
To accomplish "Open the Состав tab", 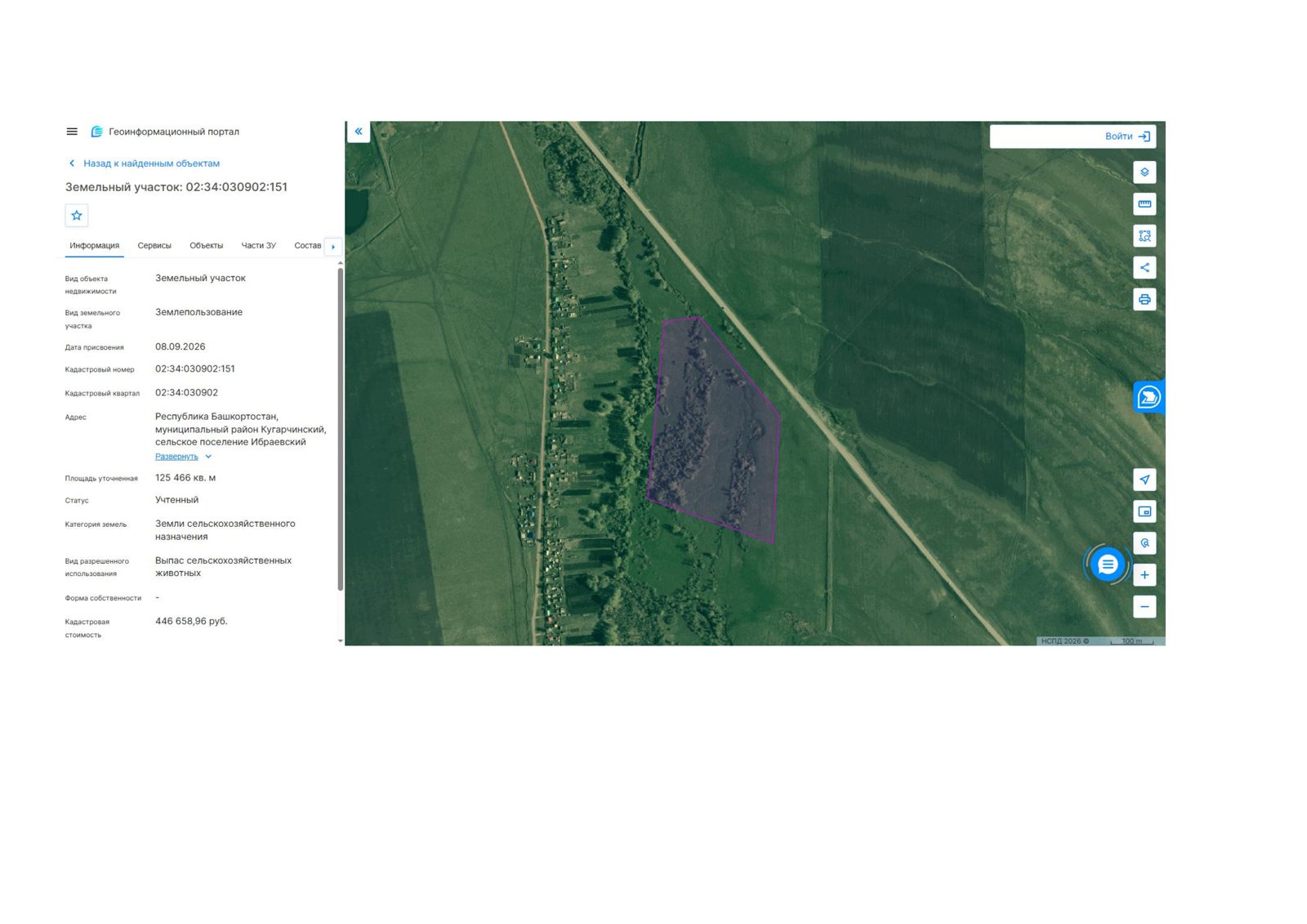I will (x=308, y=246).
